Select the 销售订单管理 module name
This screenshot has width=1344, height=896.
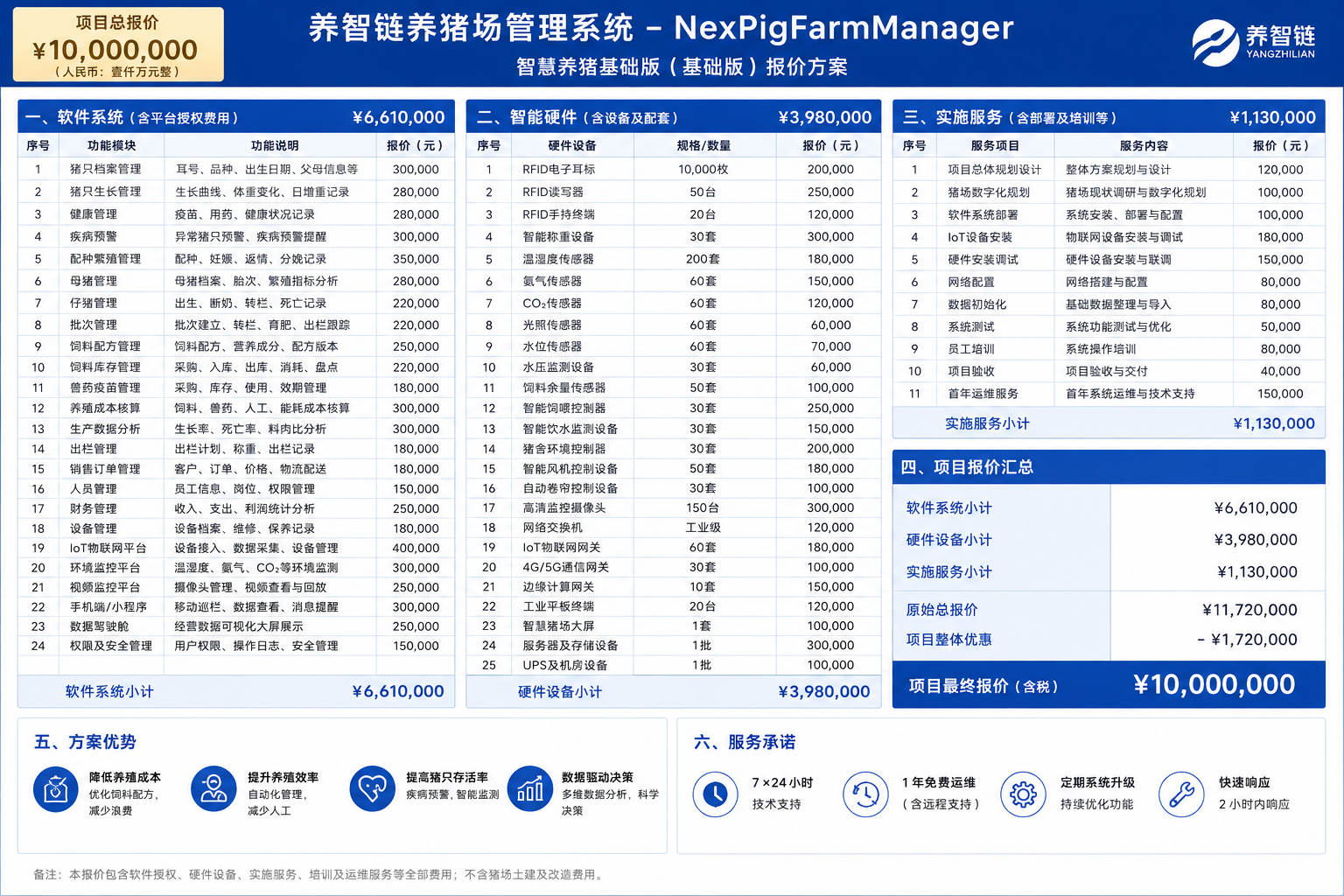(105, 469)
